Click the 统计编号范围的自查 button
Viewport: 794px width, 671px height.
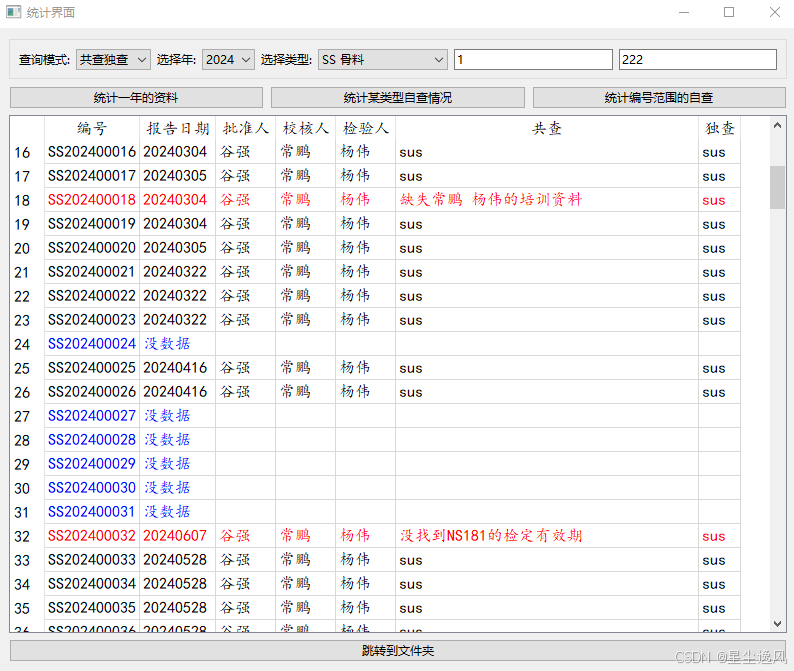(659, 98)
